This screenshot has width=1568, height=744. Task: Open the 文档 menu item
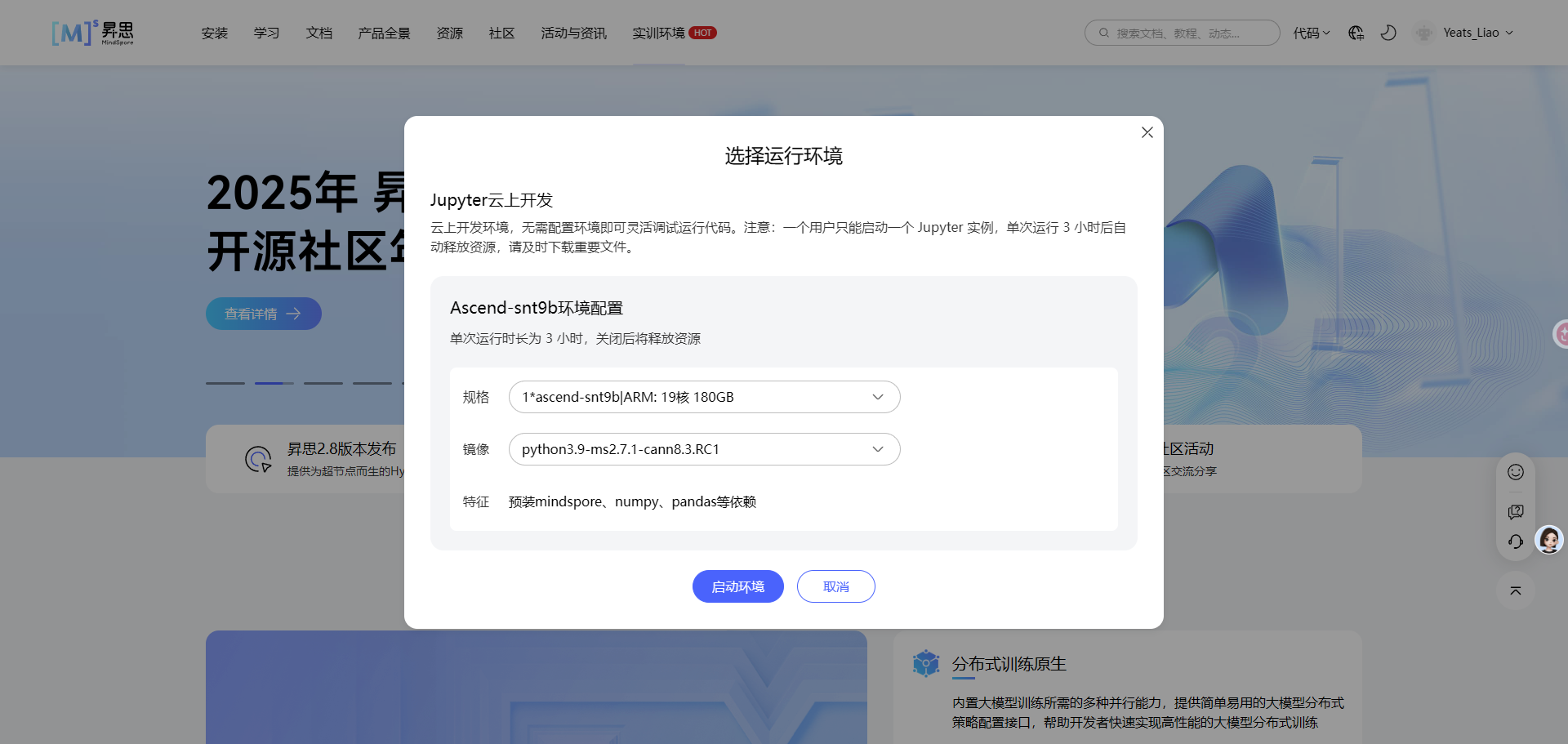coord(319,33)
